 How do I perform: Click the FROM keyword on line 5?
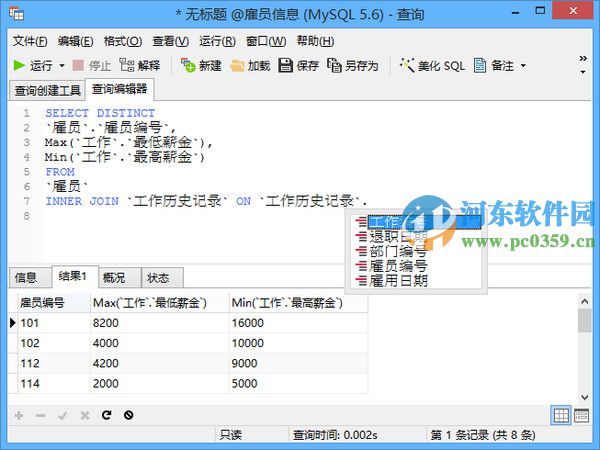click(60, 172)
